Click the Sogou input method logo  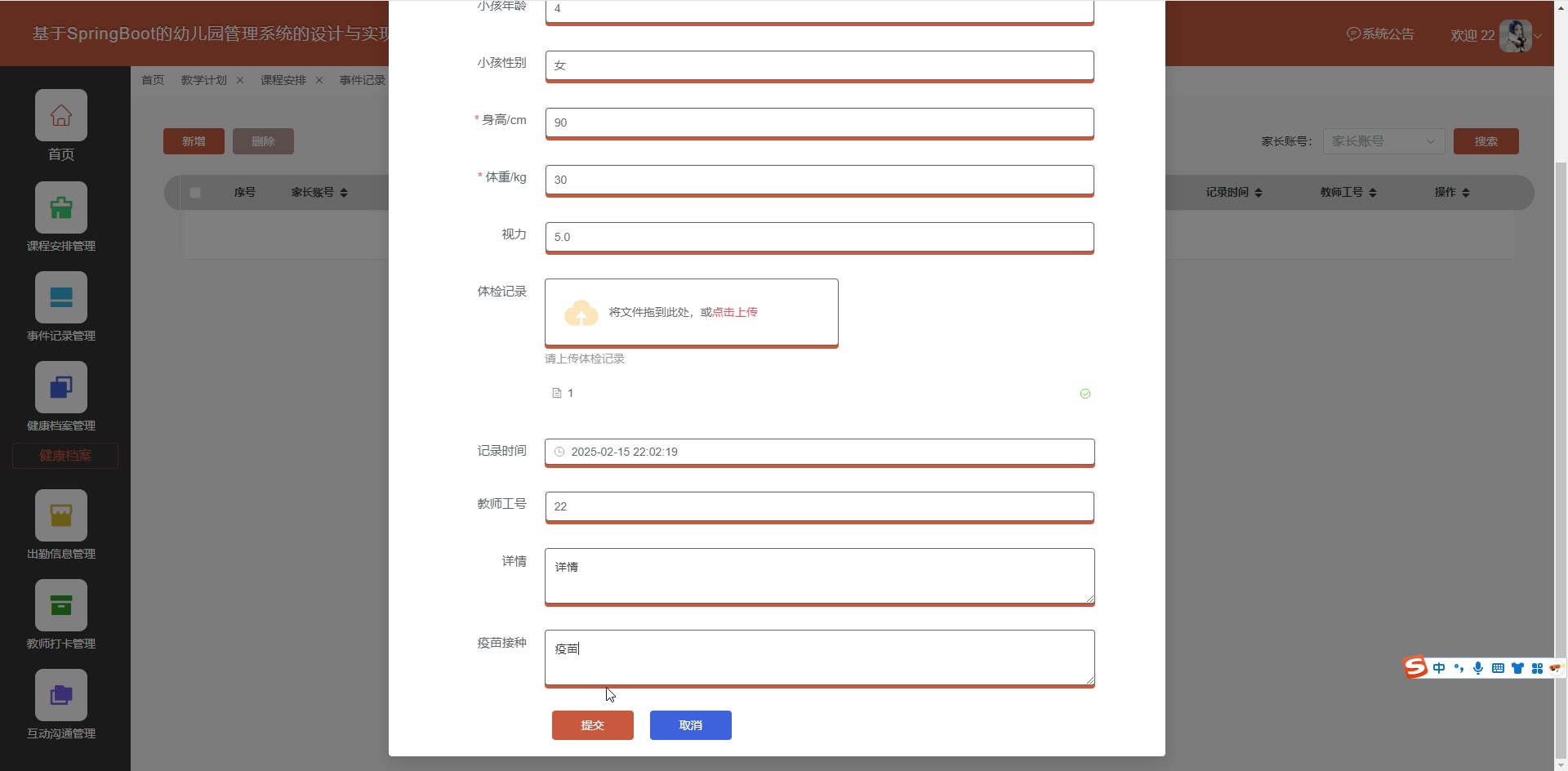tap(1415, 668)
